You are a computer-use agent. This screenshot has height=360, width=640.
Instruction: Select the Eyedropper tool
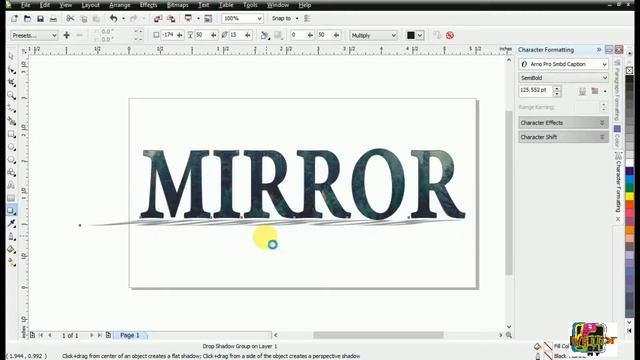(11, 224)
